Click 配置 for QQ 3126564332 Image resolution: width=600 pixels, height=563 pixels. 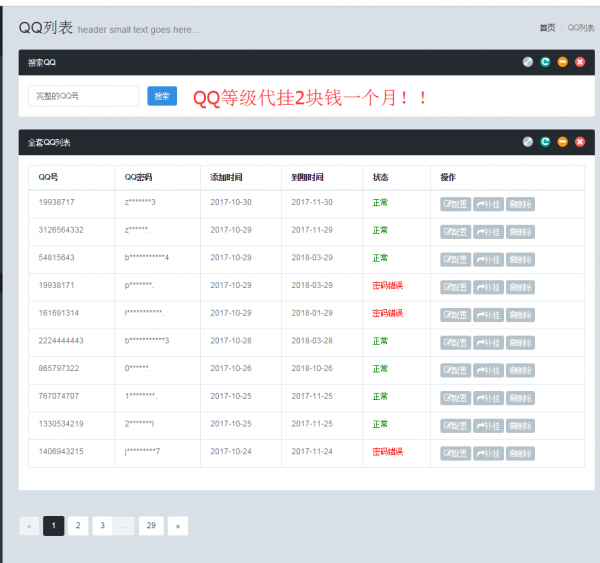[x=455, y=232]
